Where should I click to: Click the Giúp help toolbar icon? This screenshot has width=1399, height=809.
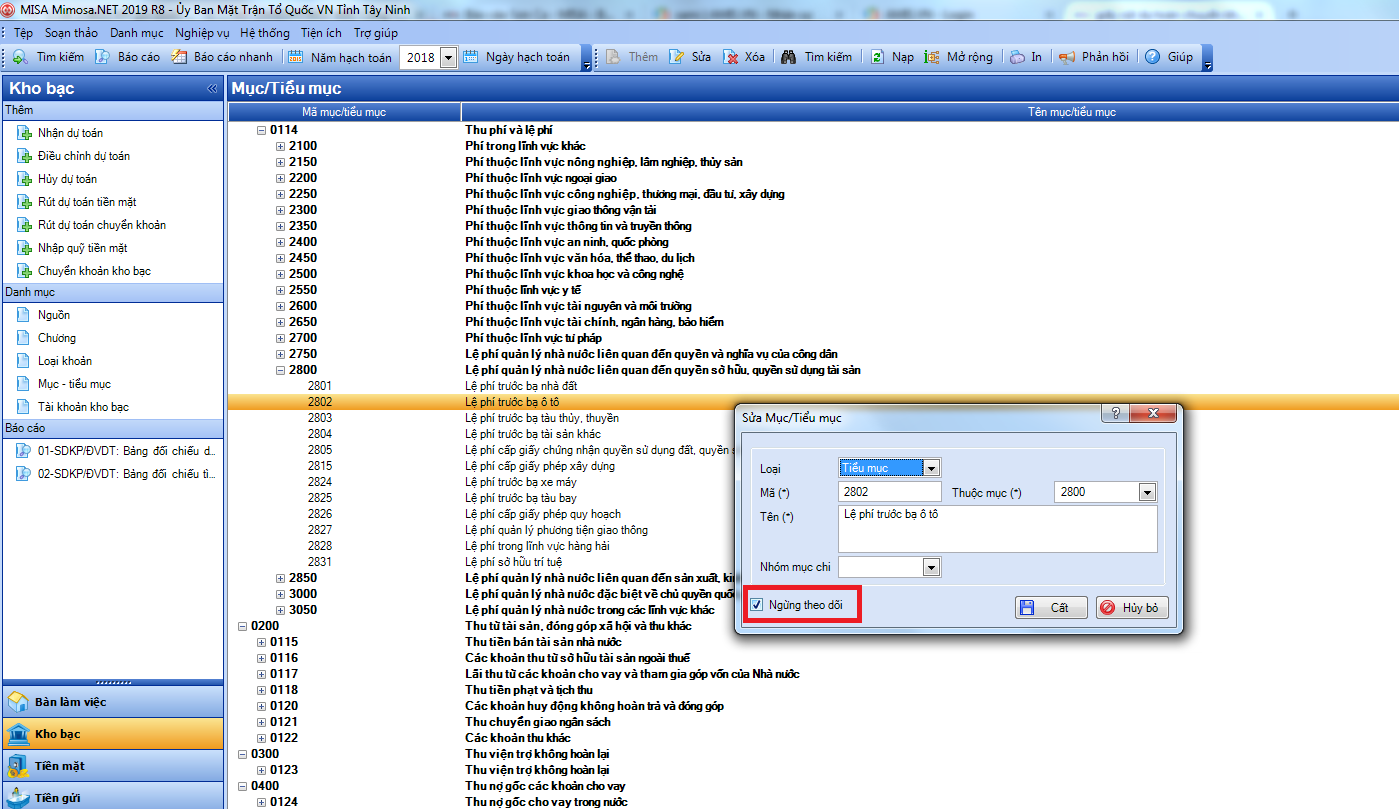(1152, 57)
